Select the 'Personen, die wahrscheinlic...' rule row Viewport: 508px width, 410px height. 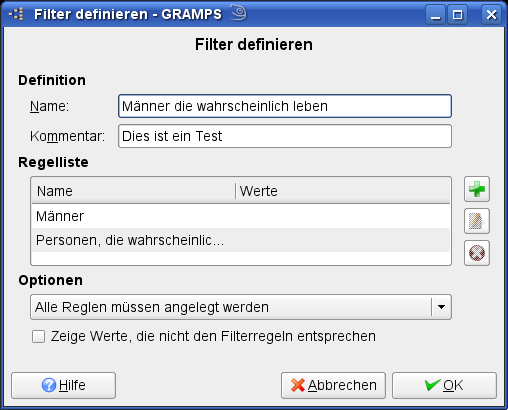[x=241, y=240]
